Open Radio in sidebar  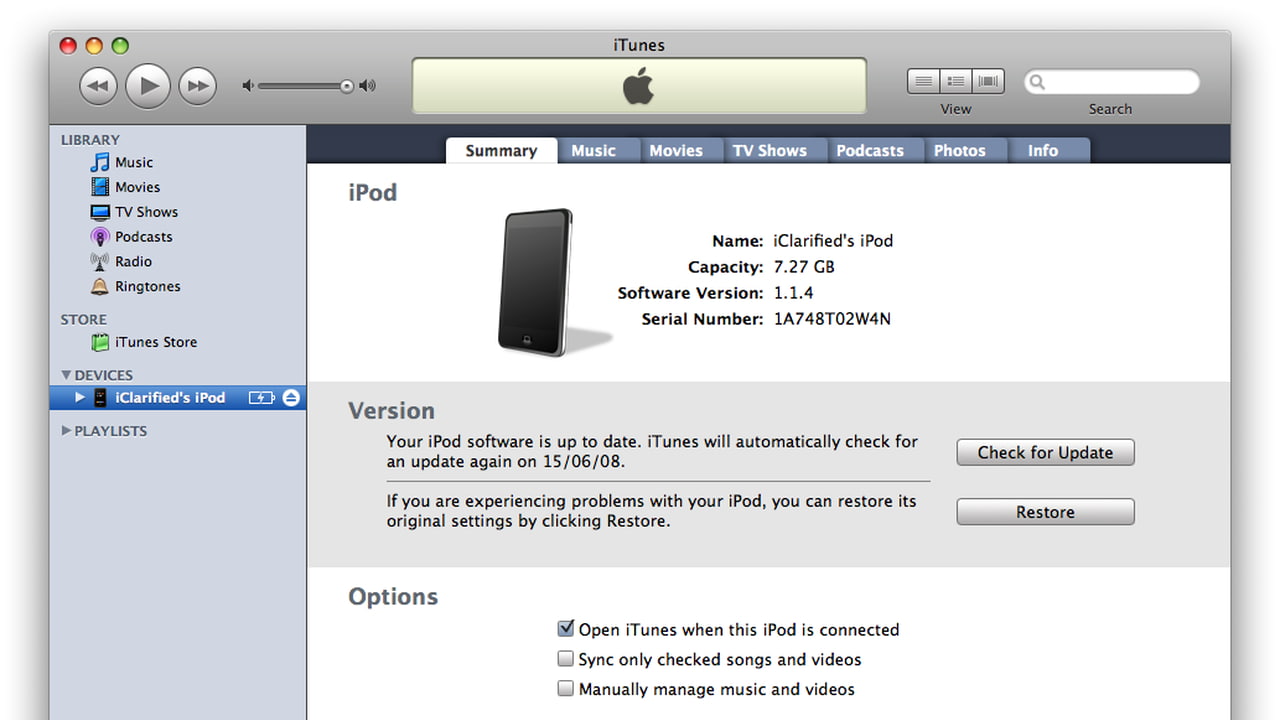click(121, 261)
